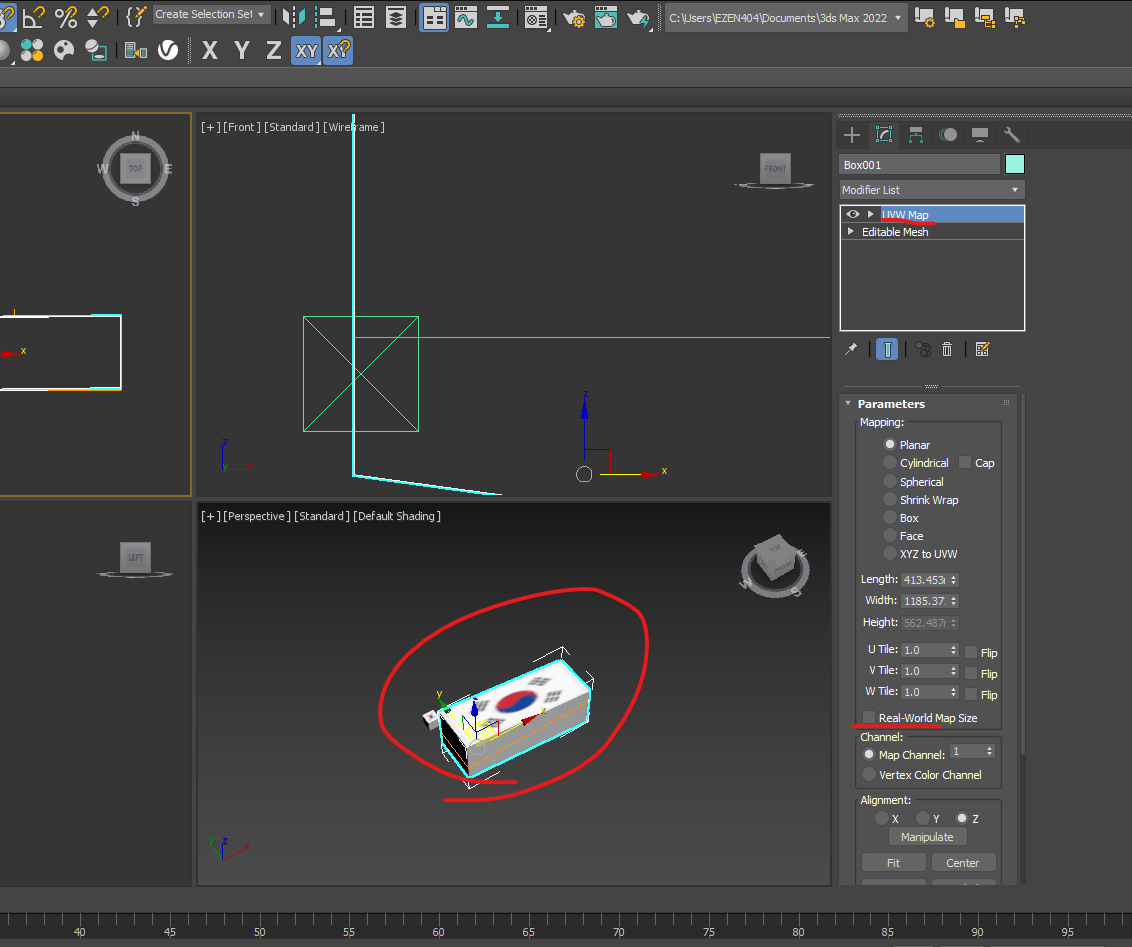Screen dimensions: 1132x947
Task: Expand UVW Map sub-objects arrow
Action: pyautogui.click(x=871, y=214)
